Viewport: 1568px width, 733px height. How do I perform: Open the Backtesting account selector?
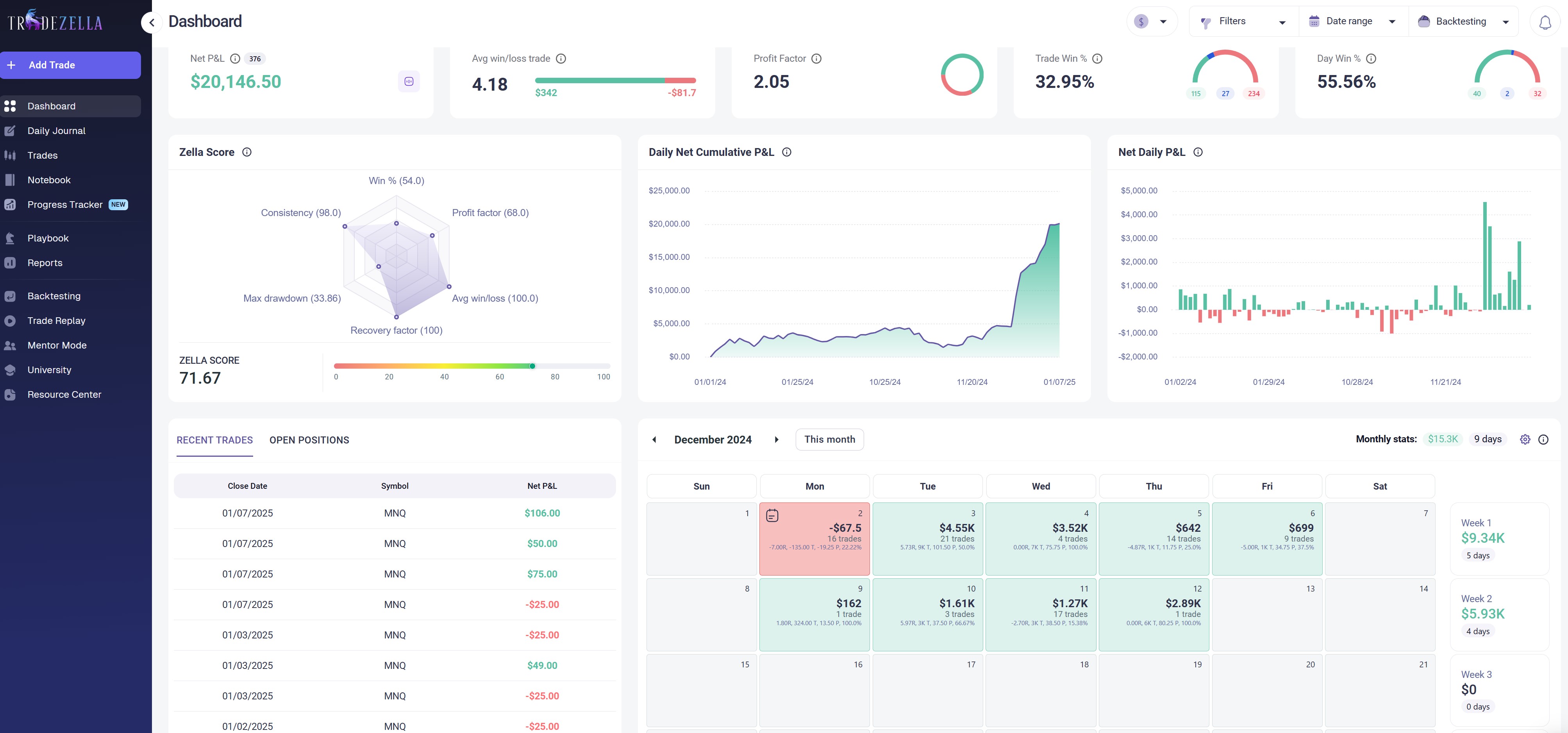(x=1462, y=22)
